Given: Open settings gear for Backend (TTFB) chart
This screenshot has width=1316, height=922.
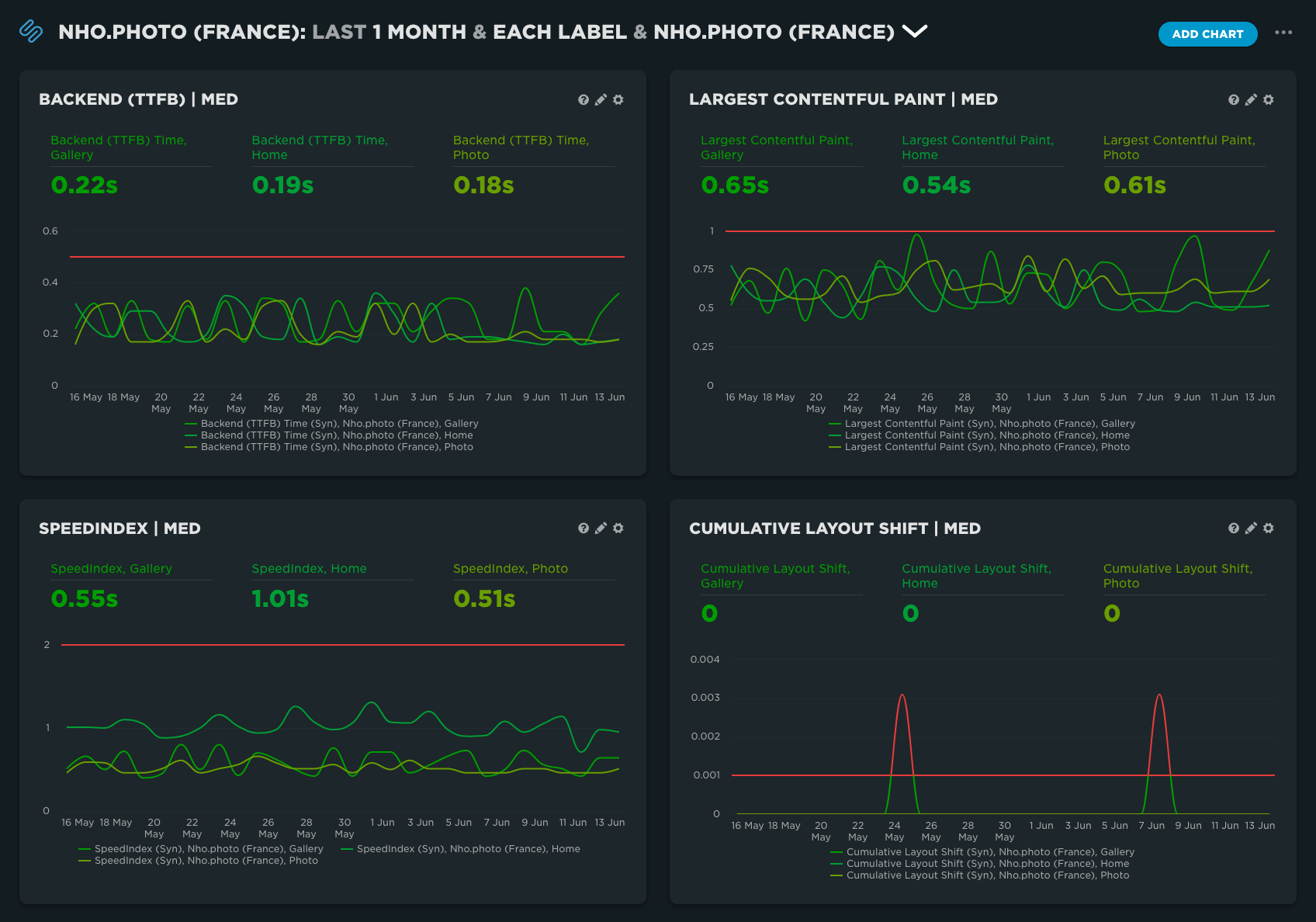Looking at the screenshot, I should 618,100.
